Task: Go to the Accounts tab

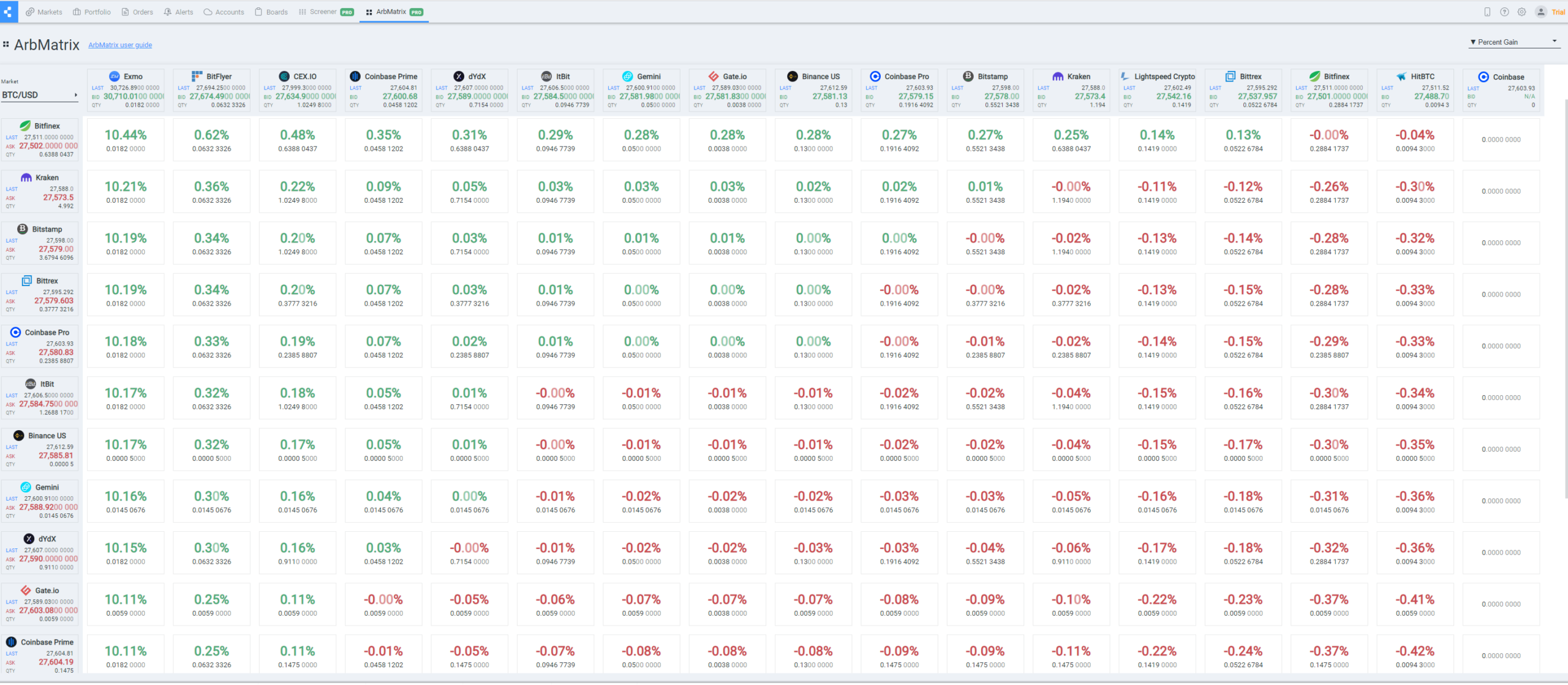Action: coord(224,12)
